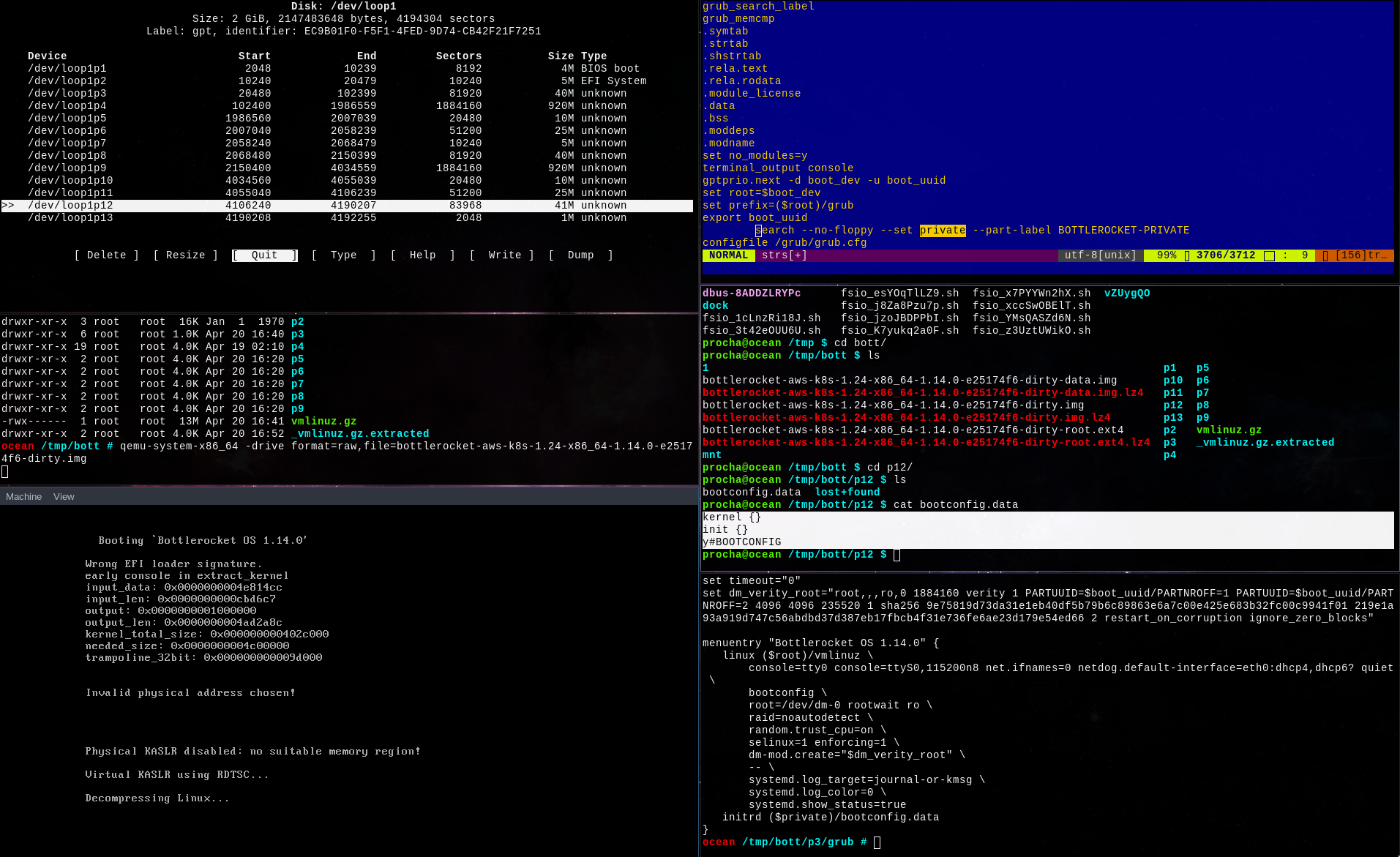Open cfdisk Help
1400x857 pixels.
422,255
